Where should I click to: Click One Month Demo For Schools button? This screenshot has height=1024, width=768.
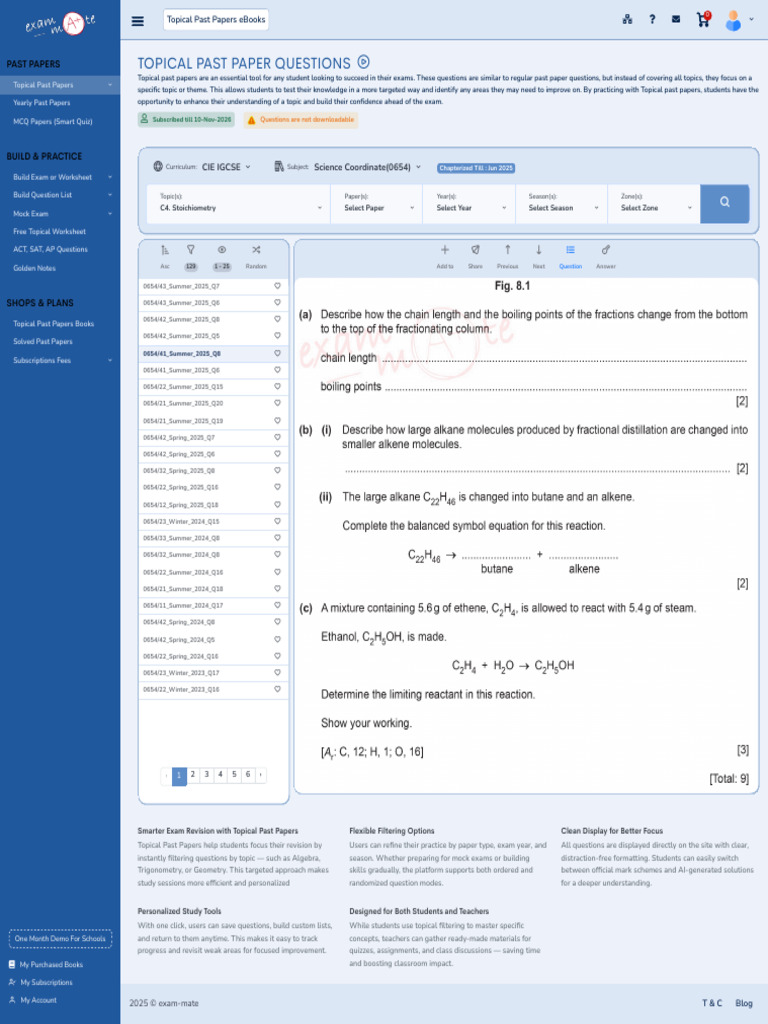pyautogui.click(x=60, y=938)
